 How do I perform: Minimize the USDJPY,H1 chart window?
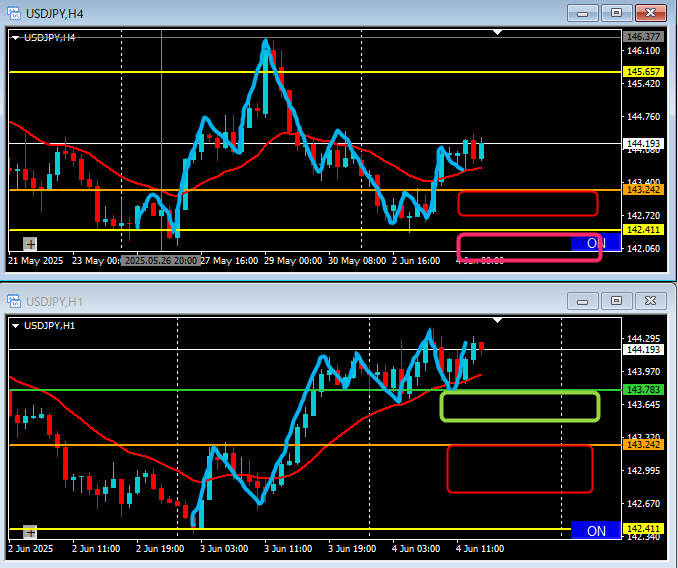pos(583,301)
